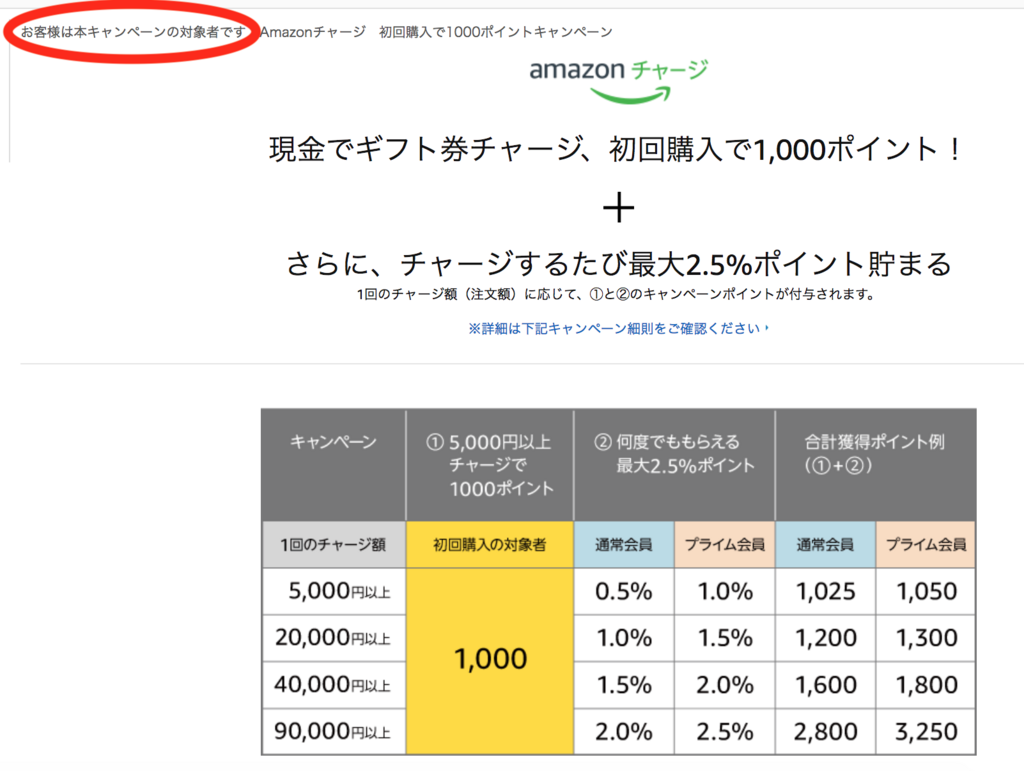1024x771 pixels.
Task: Click the Amazonチャージ 初回購入で1000ポイントキャンペーン title
Action: click(436, 32)
